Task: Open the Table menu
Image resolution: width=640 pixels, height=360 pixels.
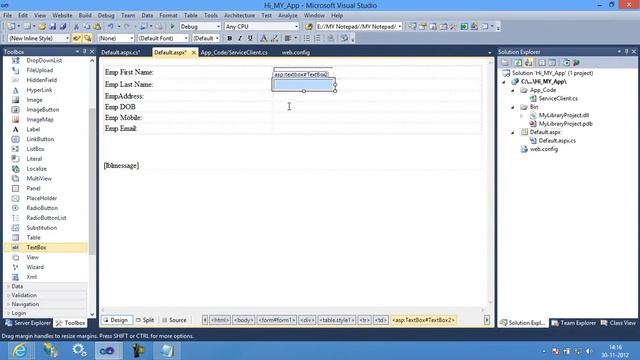Action: 190,16
